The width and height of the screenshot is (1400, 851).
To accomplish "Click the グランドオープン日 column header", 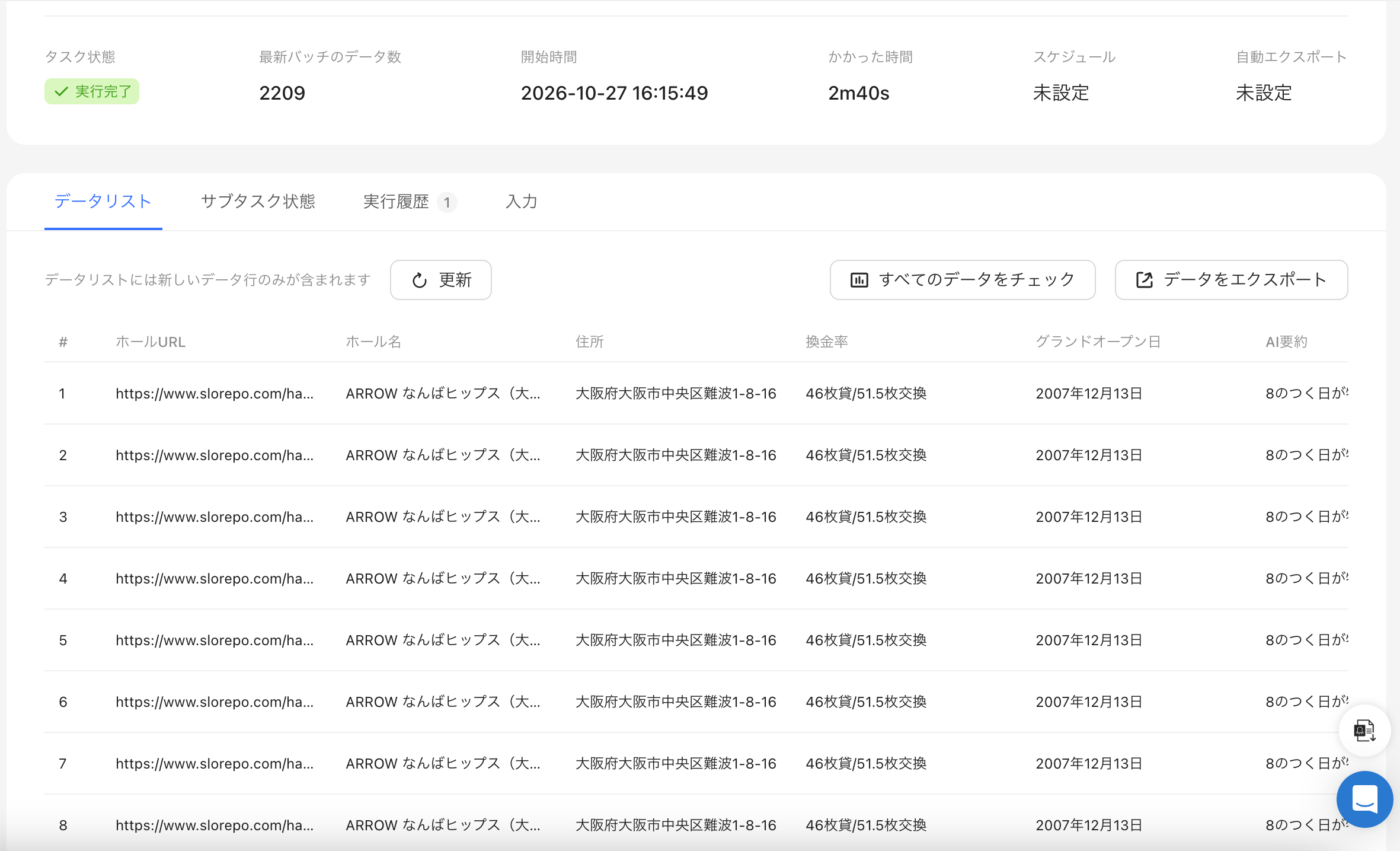I will click(1098, 342).
